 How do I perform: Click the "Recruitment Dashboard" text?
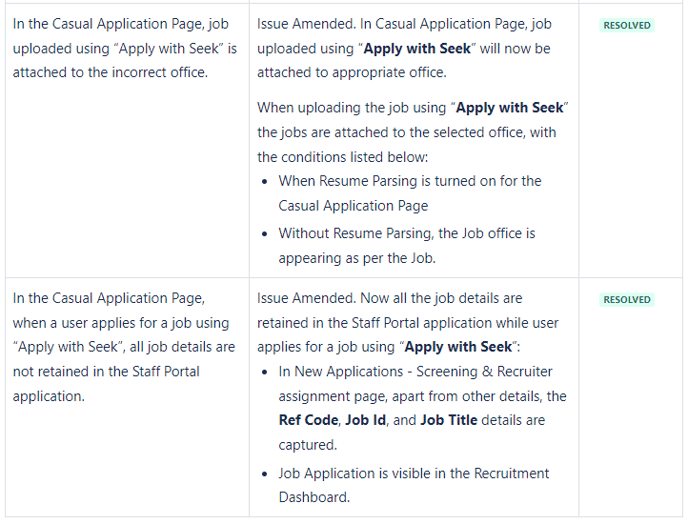(413, 485)
